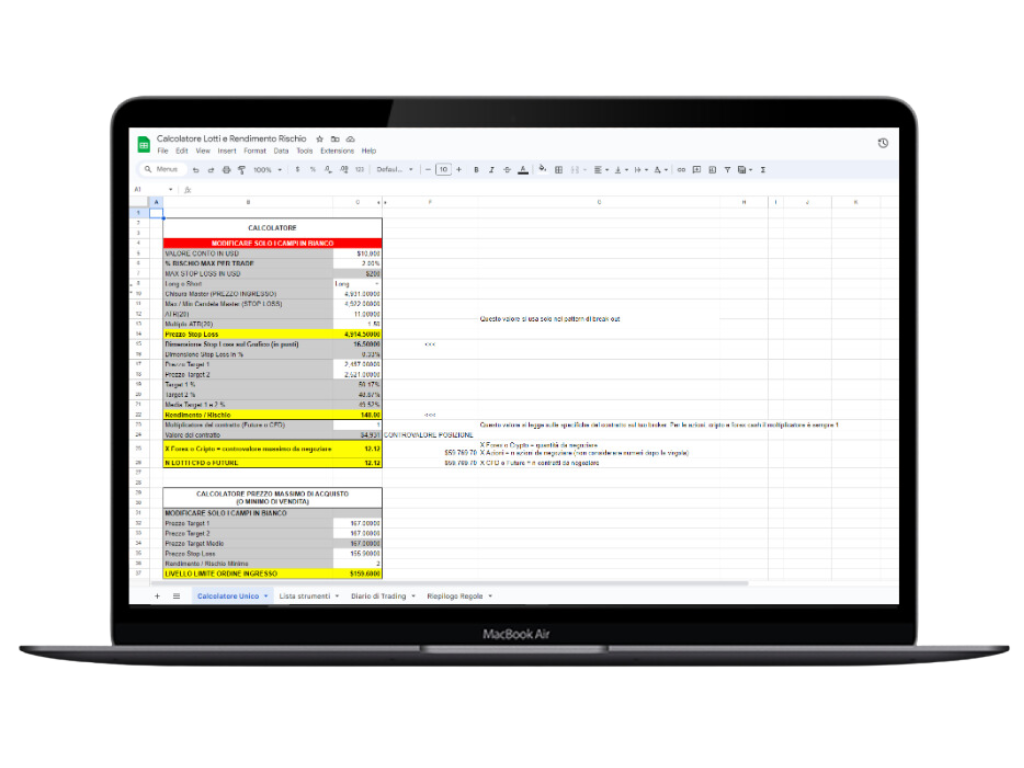The width and height of the screenshot is (1024, 768).
Task: Open the cell borders tool
Action: (x=558, y=170)
